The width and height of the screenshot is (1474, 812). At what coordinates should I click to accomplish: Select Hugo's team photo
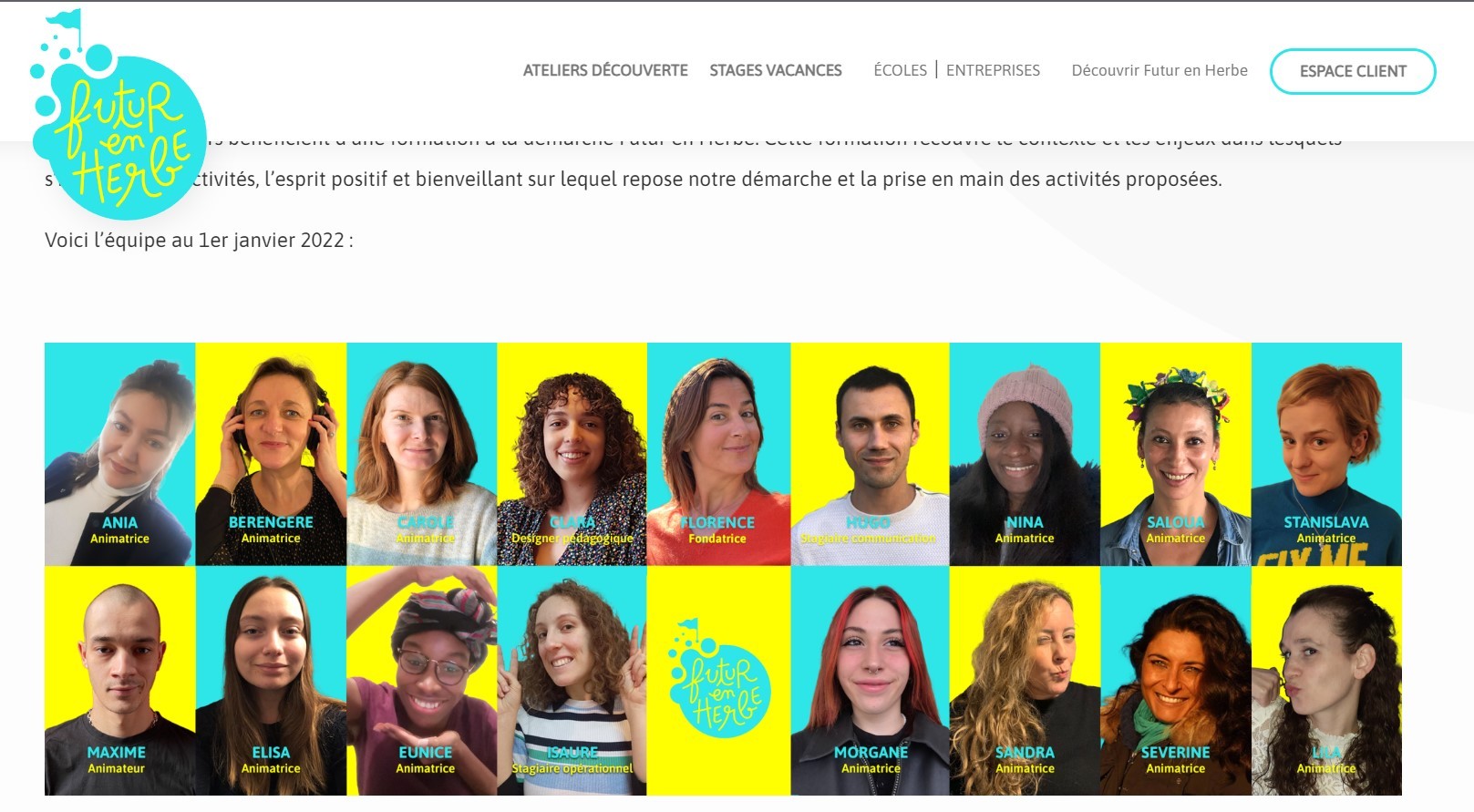(870, 454)
